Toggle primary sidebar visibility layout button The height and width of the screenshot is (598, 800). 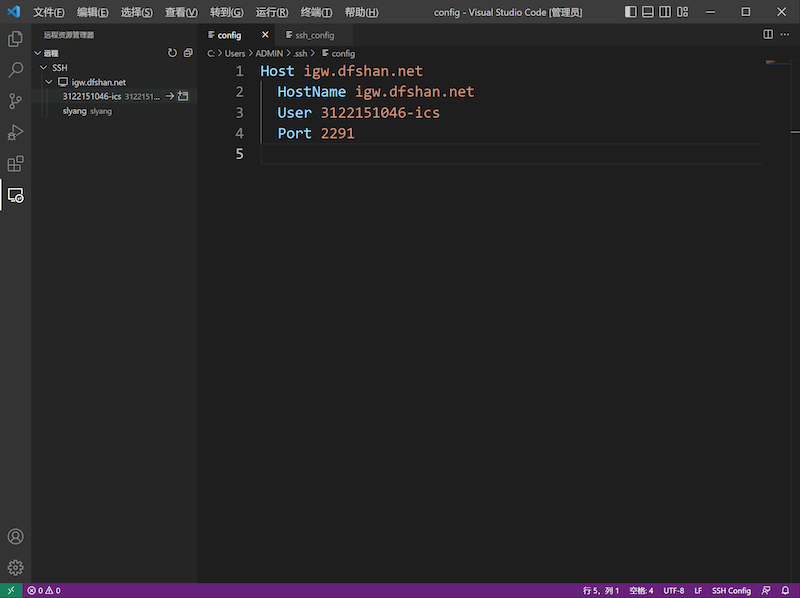pos(630,12)
